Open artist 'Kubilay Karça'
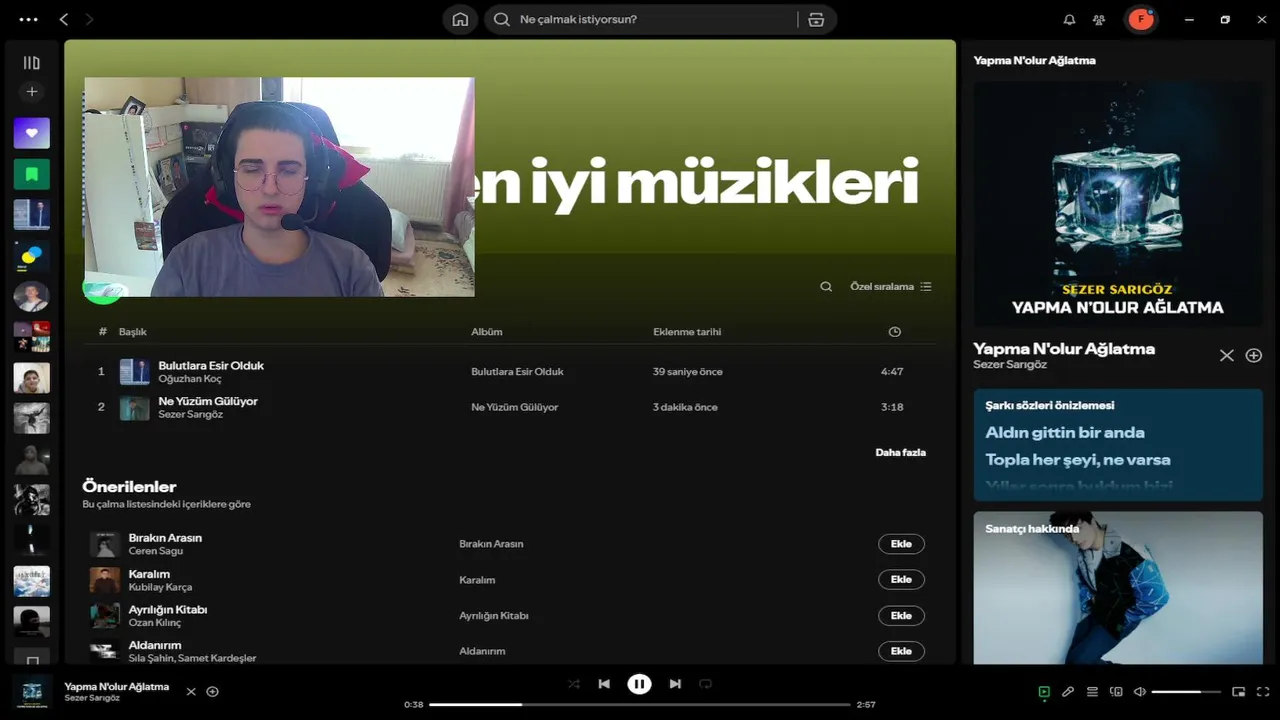1280x720 pixels. pyautogui.click(x=160, y=587)
